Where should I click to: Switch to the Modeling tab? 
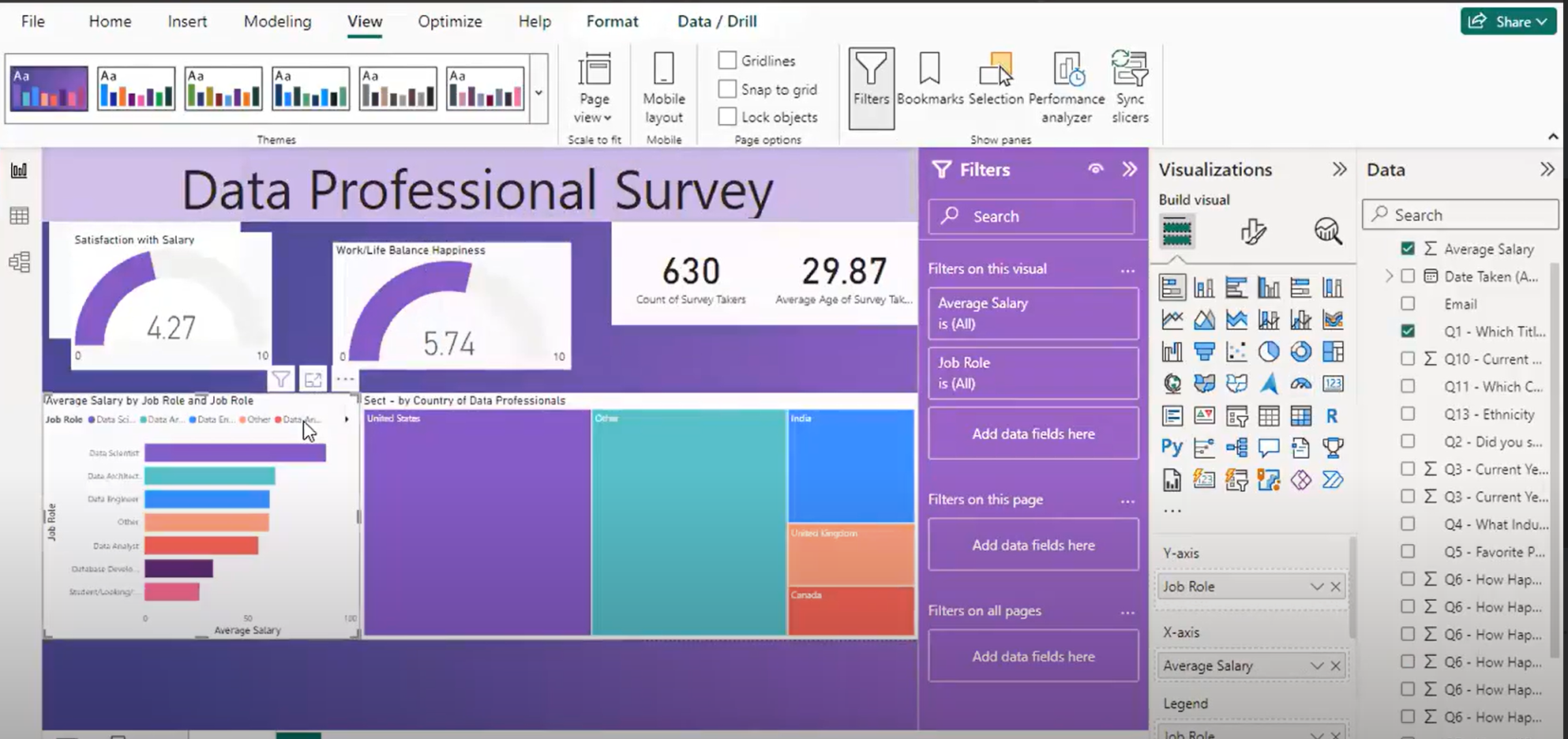coord(277,21)
